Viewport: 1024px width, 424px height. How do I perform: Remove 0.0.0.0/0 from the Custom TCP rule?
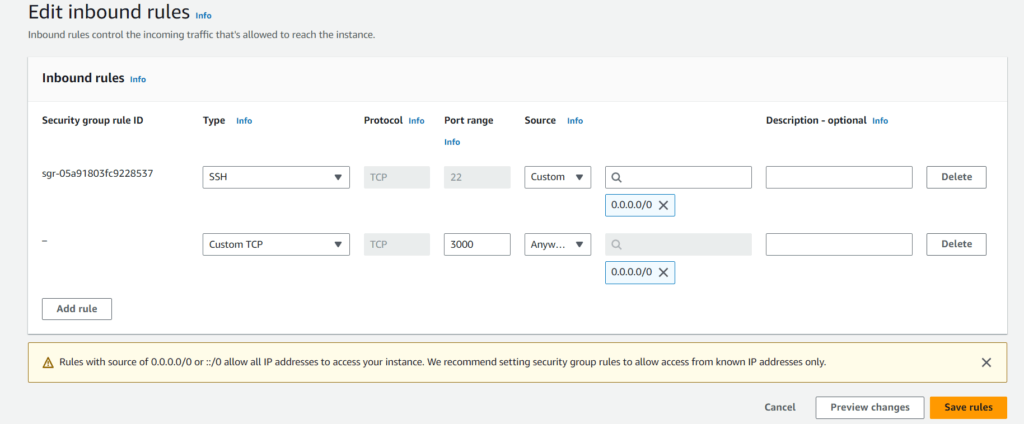[663, 272]
